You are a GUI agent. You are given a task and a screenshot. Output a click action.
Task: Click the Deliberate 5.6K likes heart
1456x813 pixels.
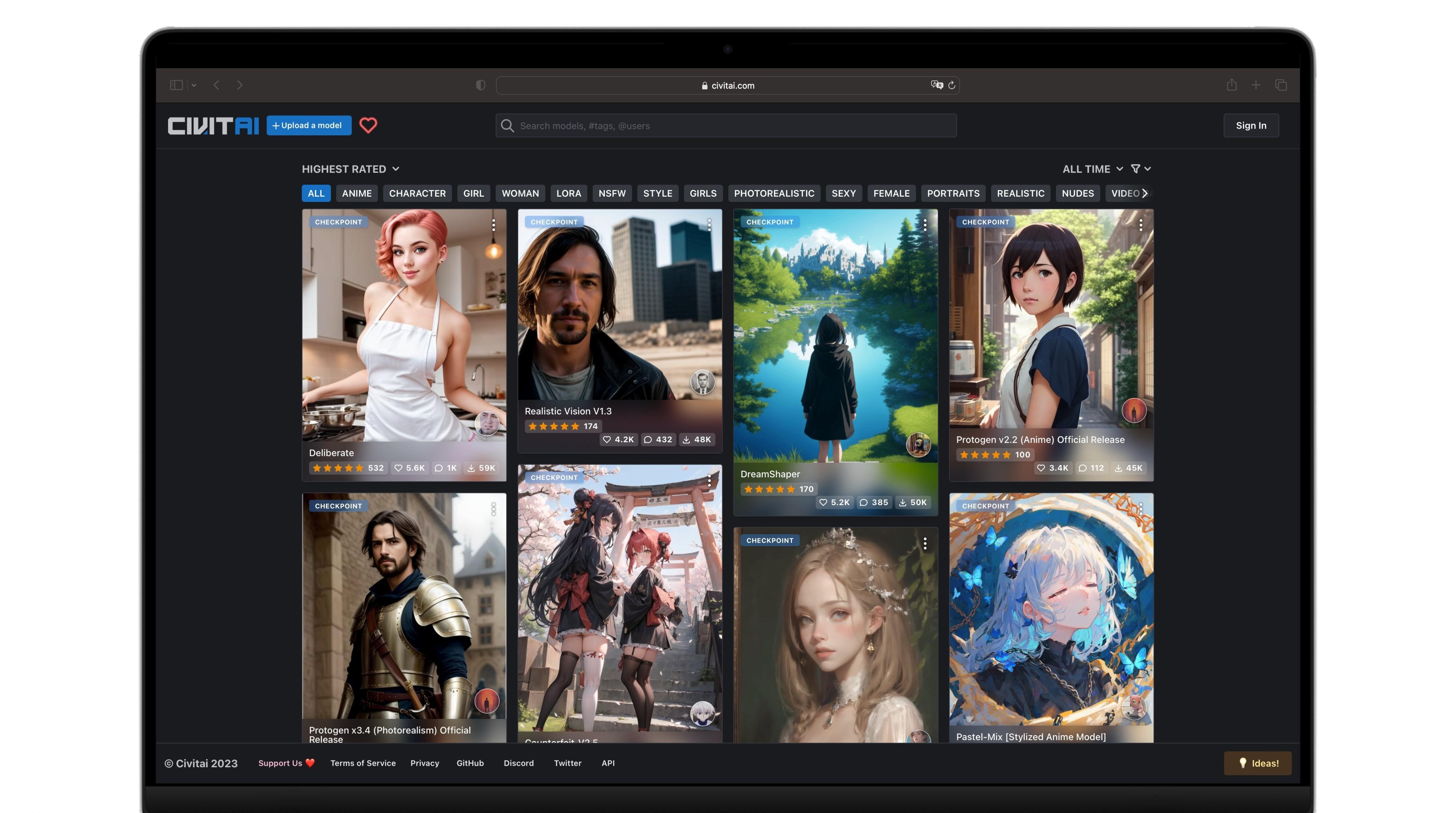409,468
